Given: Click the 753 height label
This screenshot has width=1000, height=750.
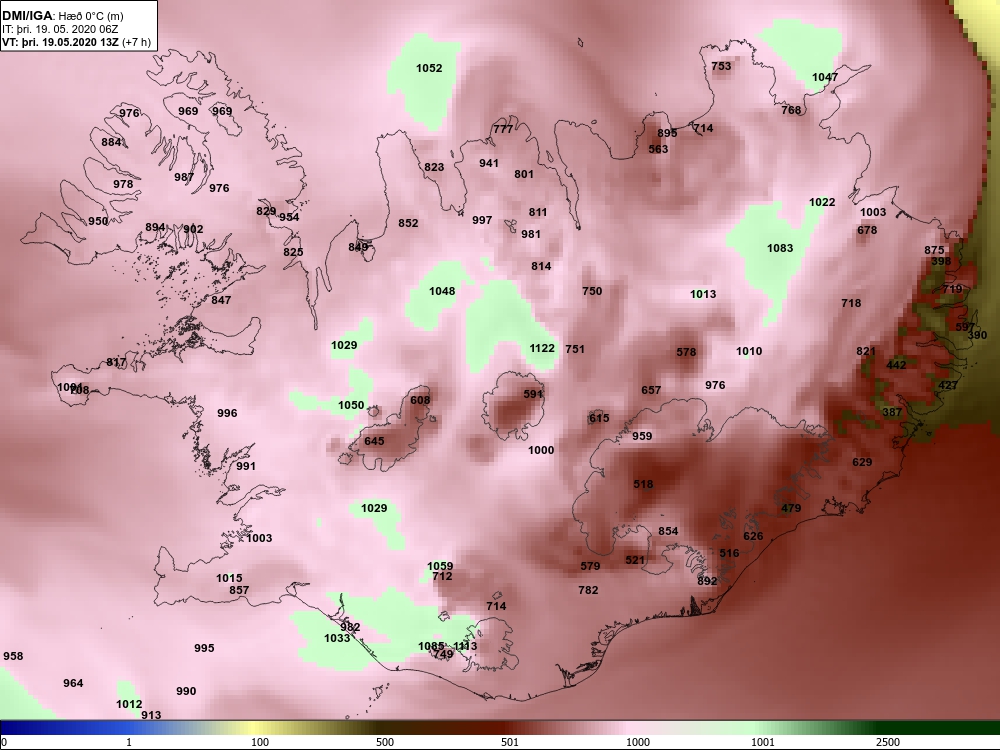Looking at the screenshot, I should pyautogui.click(x=721, y=66).
